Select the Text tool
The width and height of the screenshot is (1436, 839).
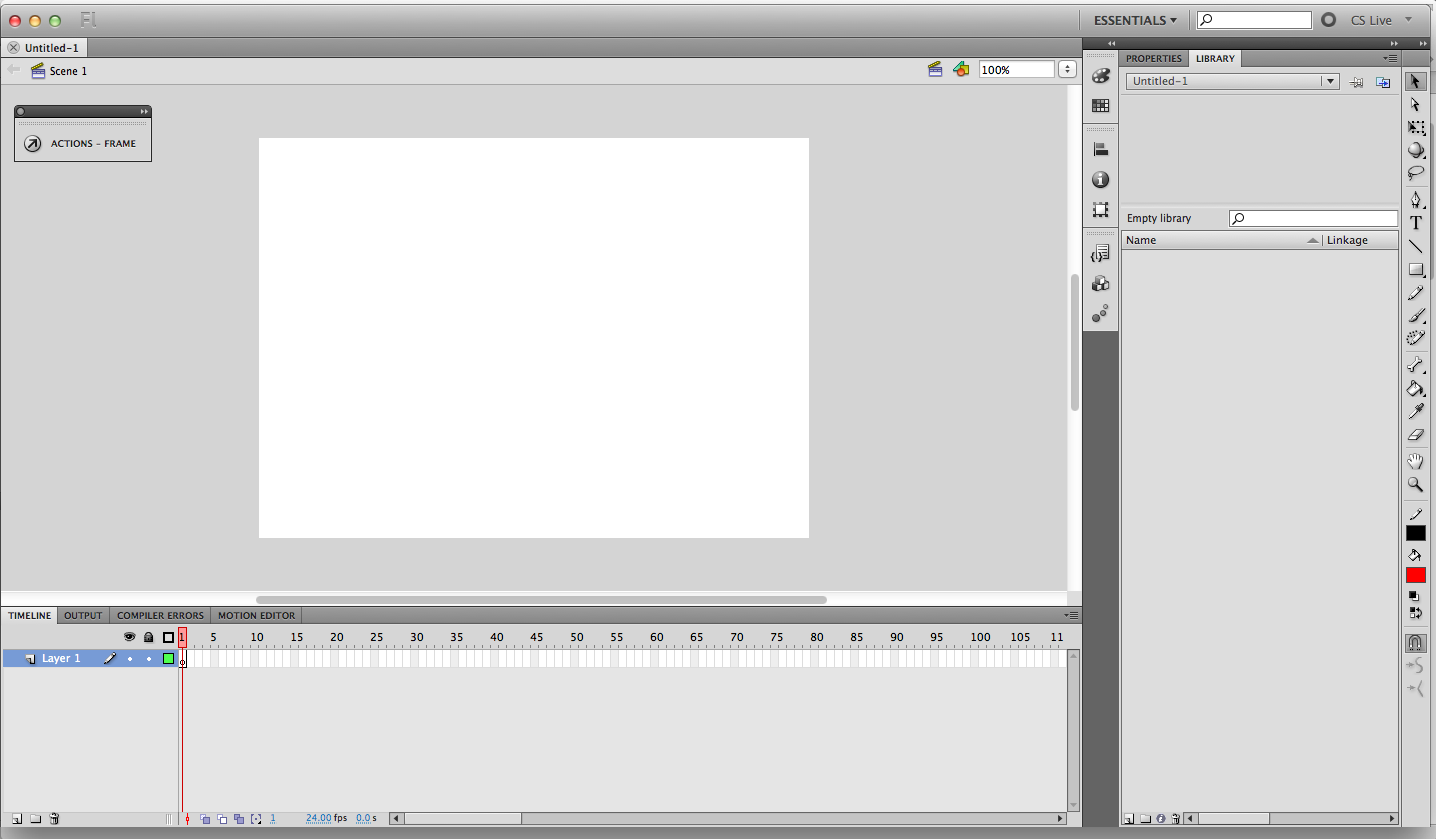[x=1415, y=223]
